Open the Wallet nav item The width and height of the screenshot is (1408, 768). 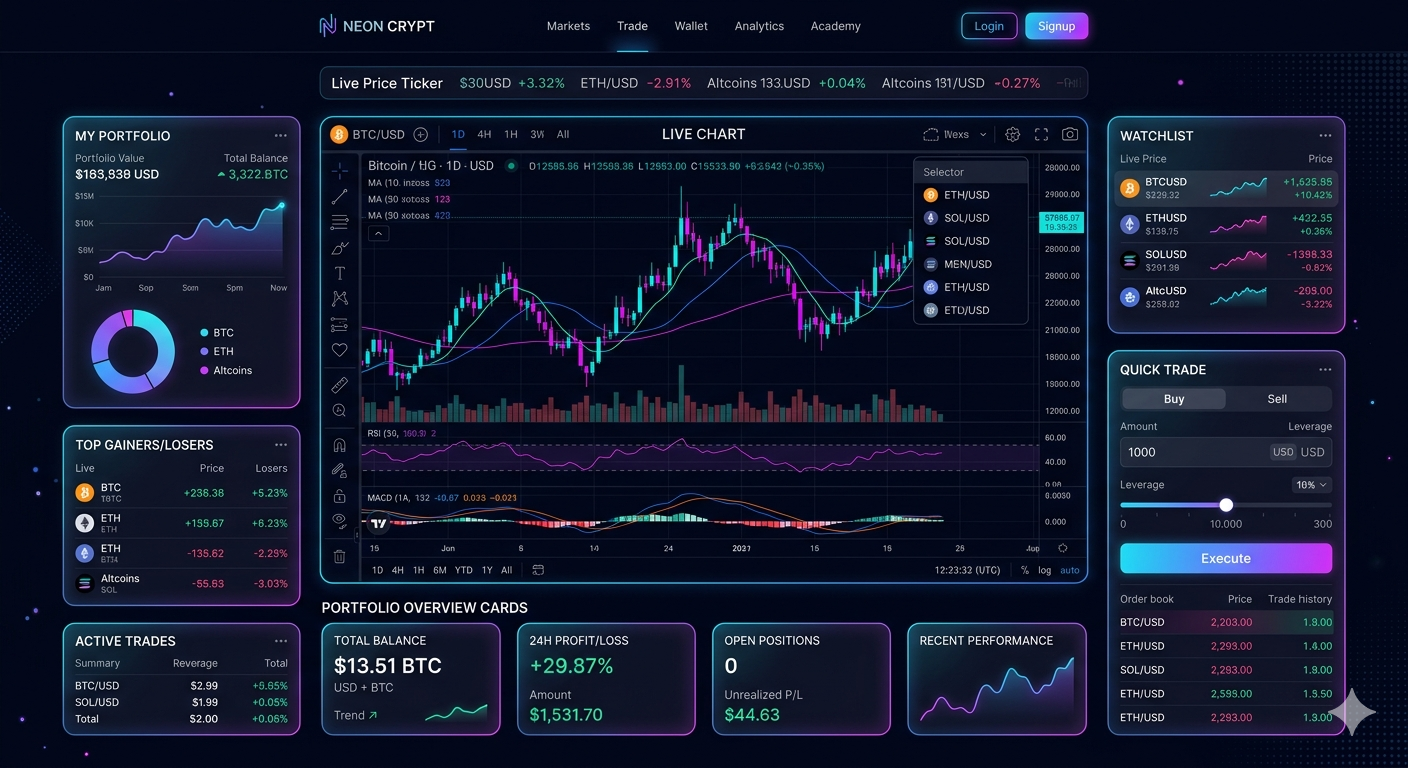pos(691,26)
